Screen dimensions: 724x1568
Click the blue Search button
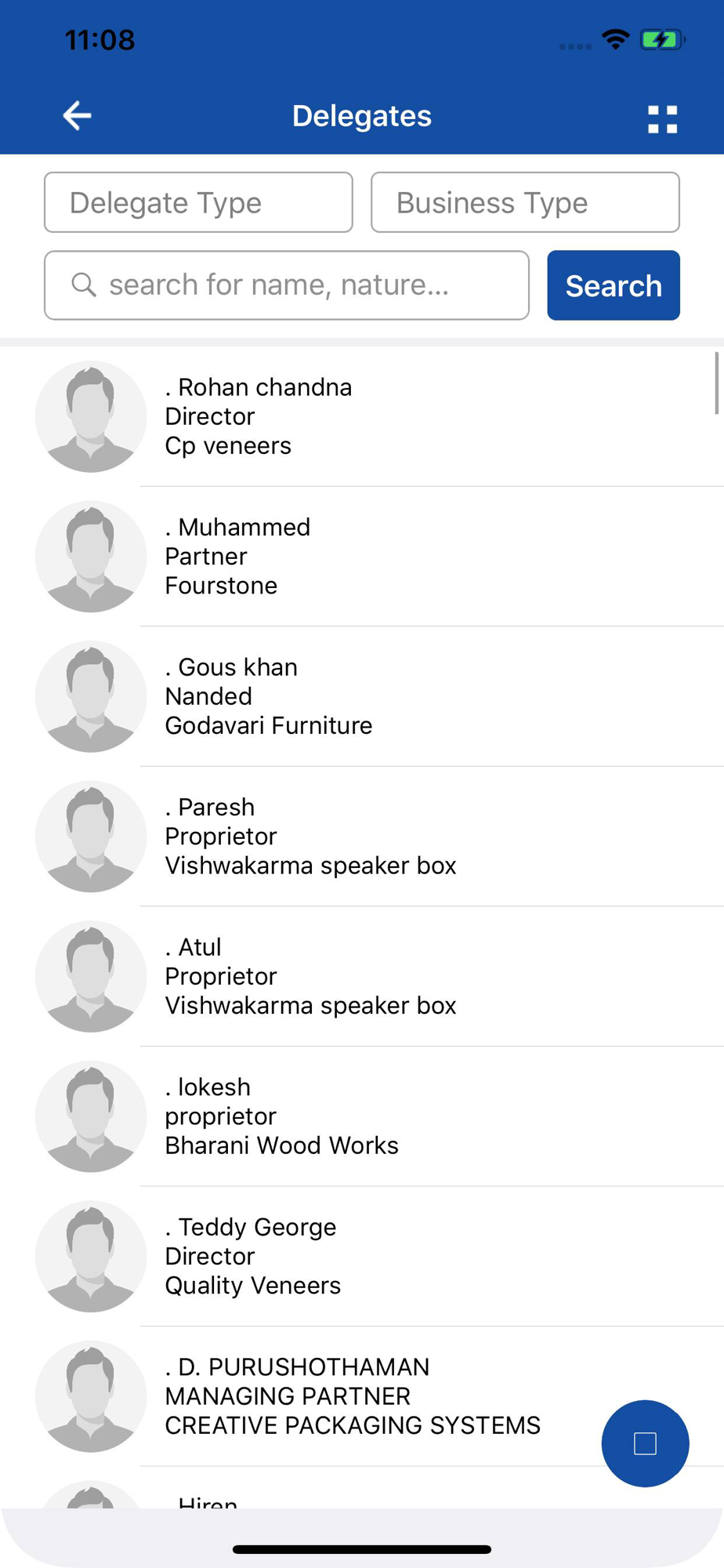(x=614, y=285)
